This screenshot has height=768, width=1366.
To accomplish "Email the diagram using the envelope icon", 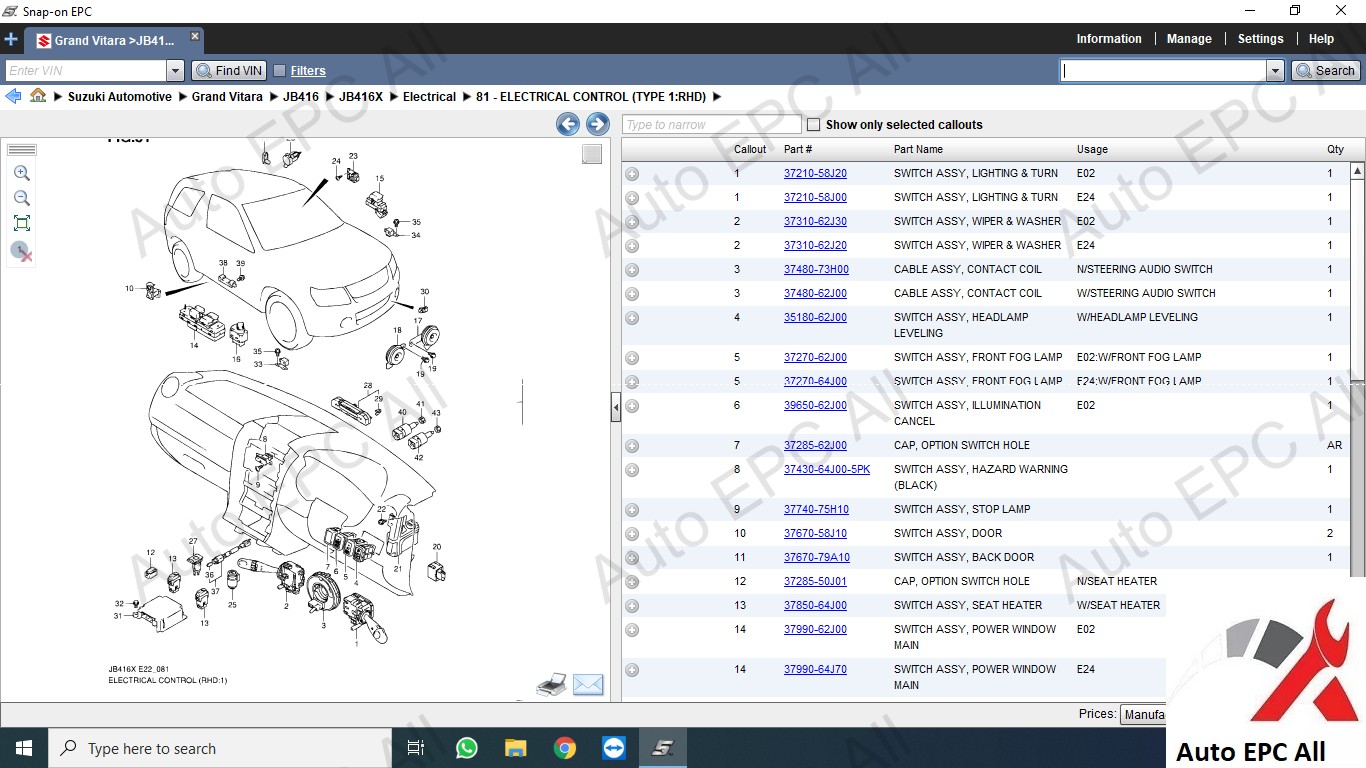I will coord(588,685).
